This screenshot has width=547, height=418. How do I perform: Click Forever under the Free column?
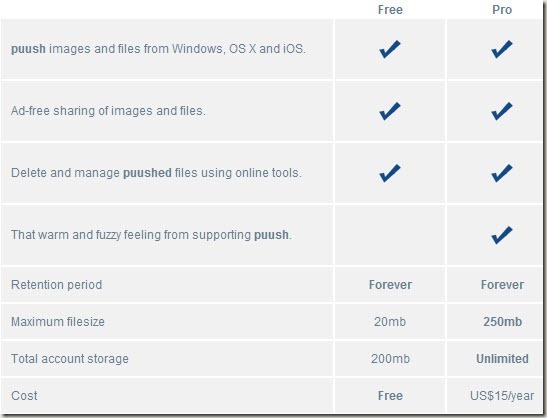tap(390, 285)
